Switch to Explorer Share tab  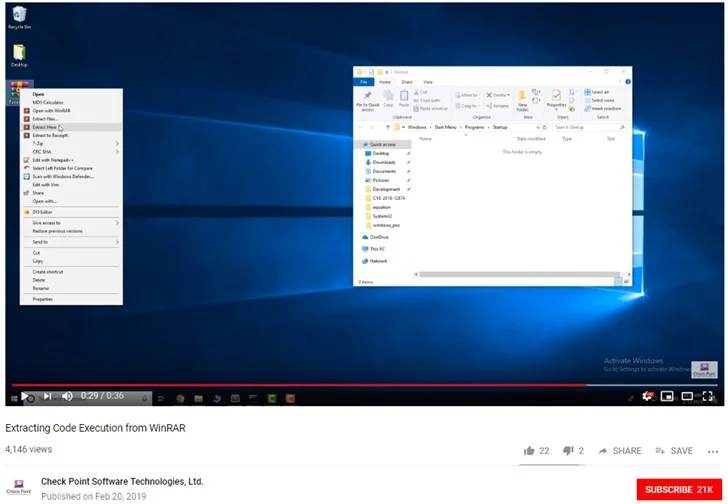click(x=407, y=82)
